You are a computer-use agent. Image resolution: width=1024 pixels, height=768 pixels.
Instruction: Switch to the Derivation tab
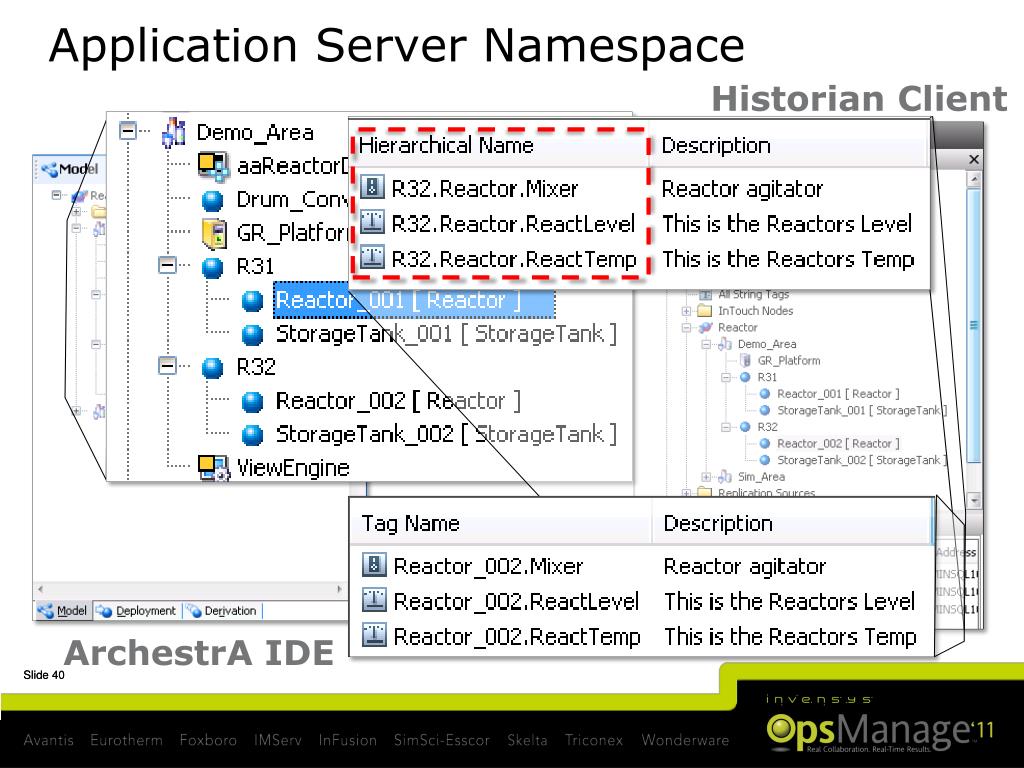click(222, 611)
